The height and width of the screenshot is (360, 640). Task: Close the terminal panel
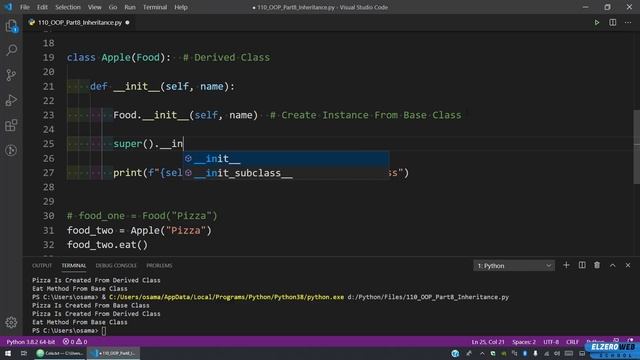click(628, 265)
